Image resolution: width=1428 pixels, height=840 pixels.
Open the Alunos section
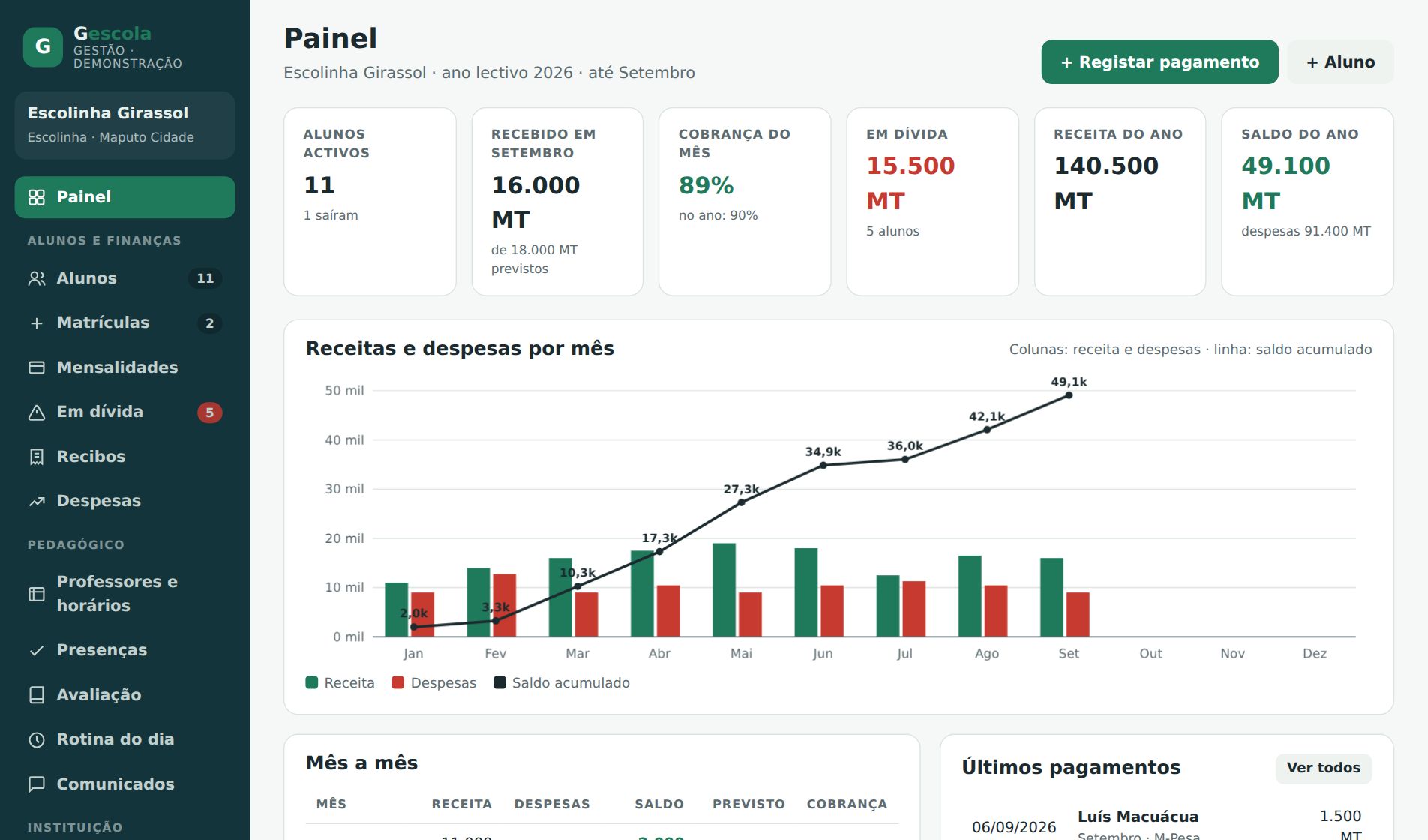pyautogui.click(x=124, y=278)
